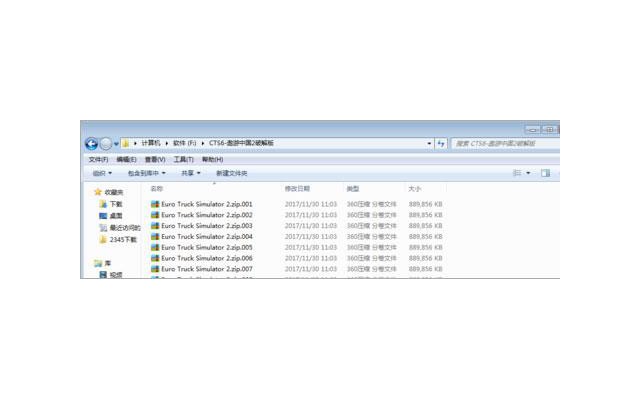Click icon of Euro Truck Simulator 2.zip.001

pyautogui.click(x=155, y=204)
